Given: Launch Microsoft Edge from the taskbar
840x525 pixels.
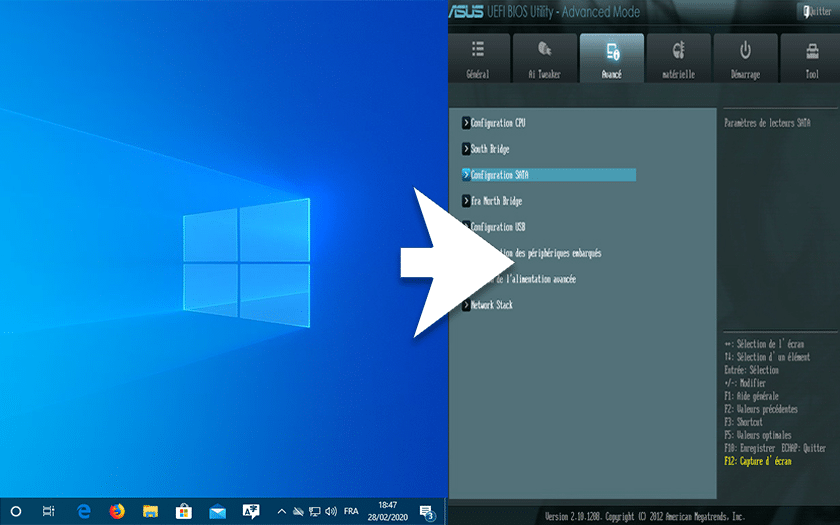Looking at the screenshot, I should [84, 512].
